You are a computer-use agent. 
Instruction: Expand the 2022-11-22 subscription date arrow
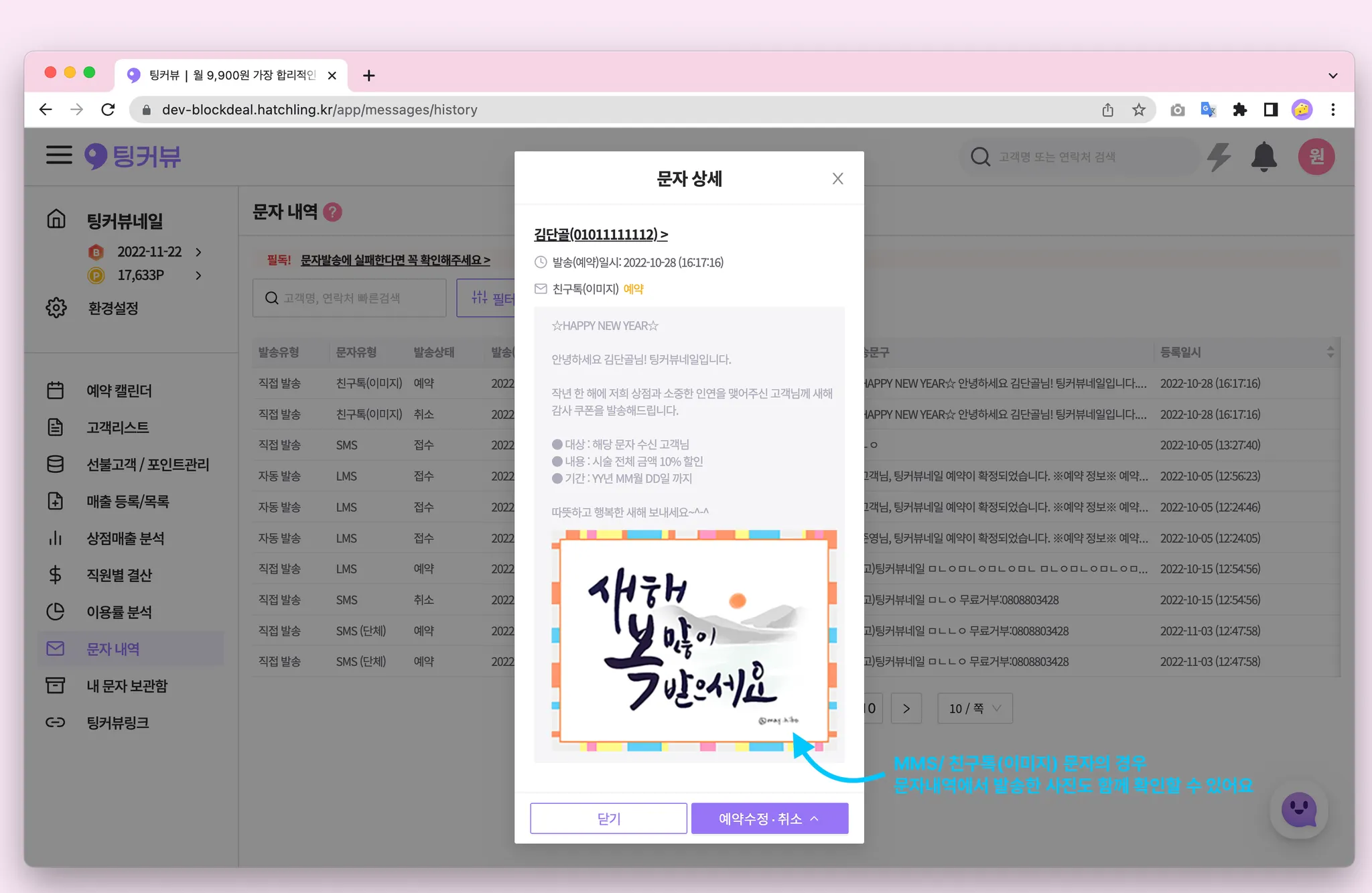(198, 252)
